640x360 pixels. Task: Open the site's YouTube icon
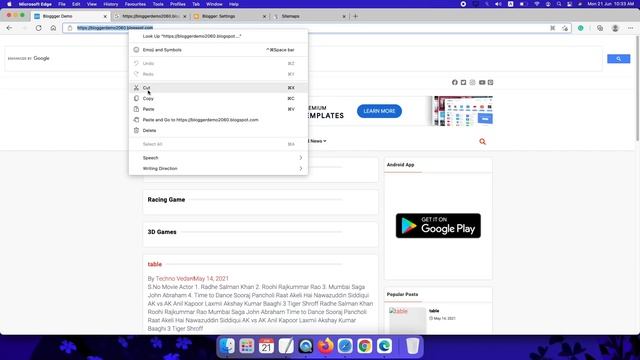pyautogui.click(x=482, y=82)
